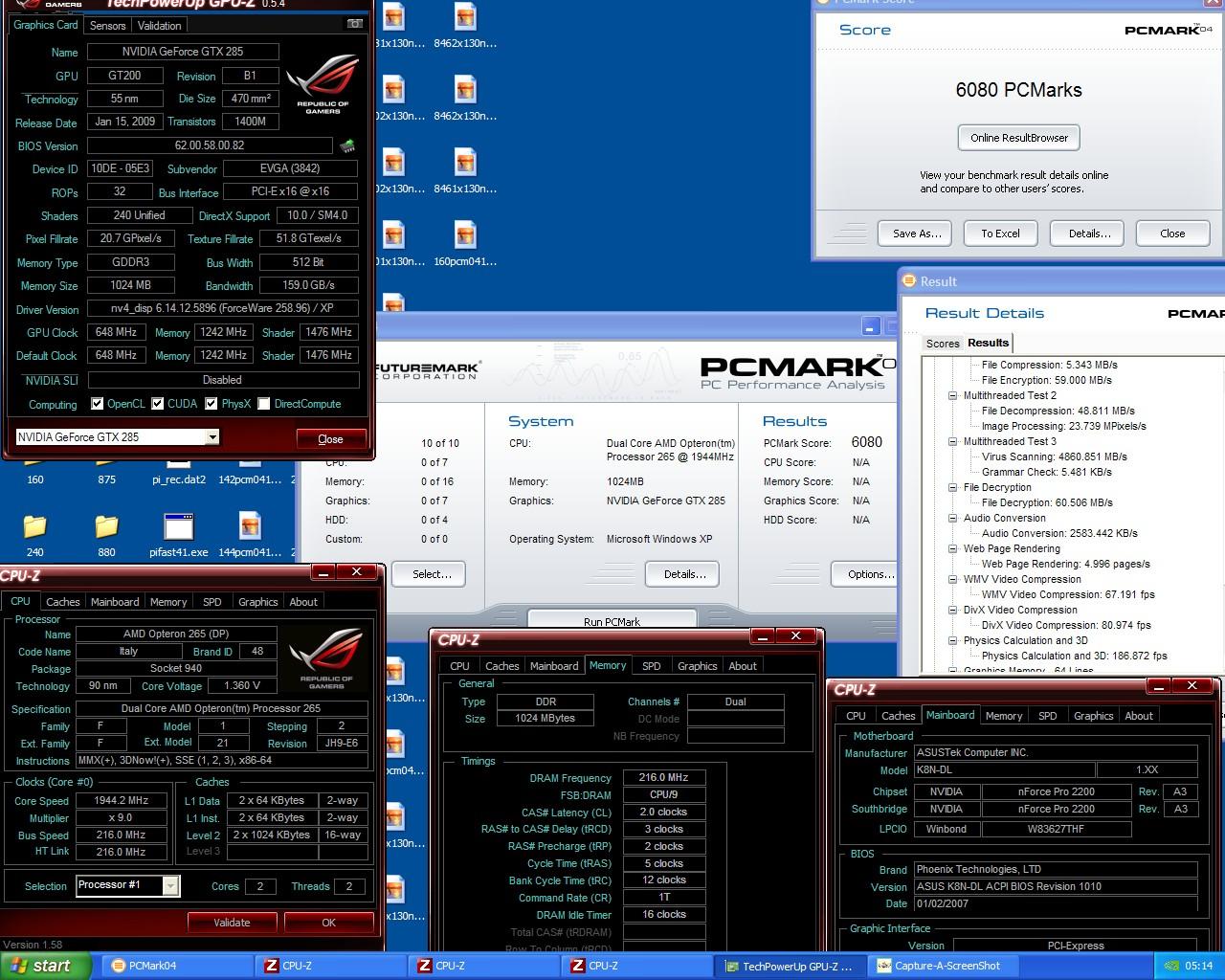Select the folder named 880 on desktop
The width and height of the screenshot is (1225, 980).
[106, 535]
